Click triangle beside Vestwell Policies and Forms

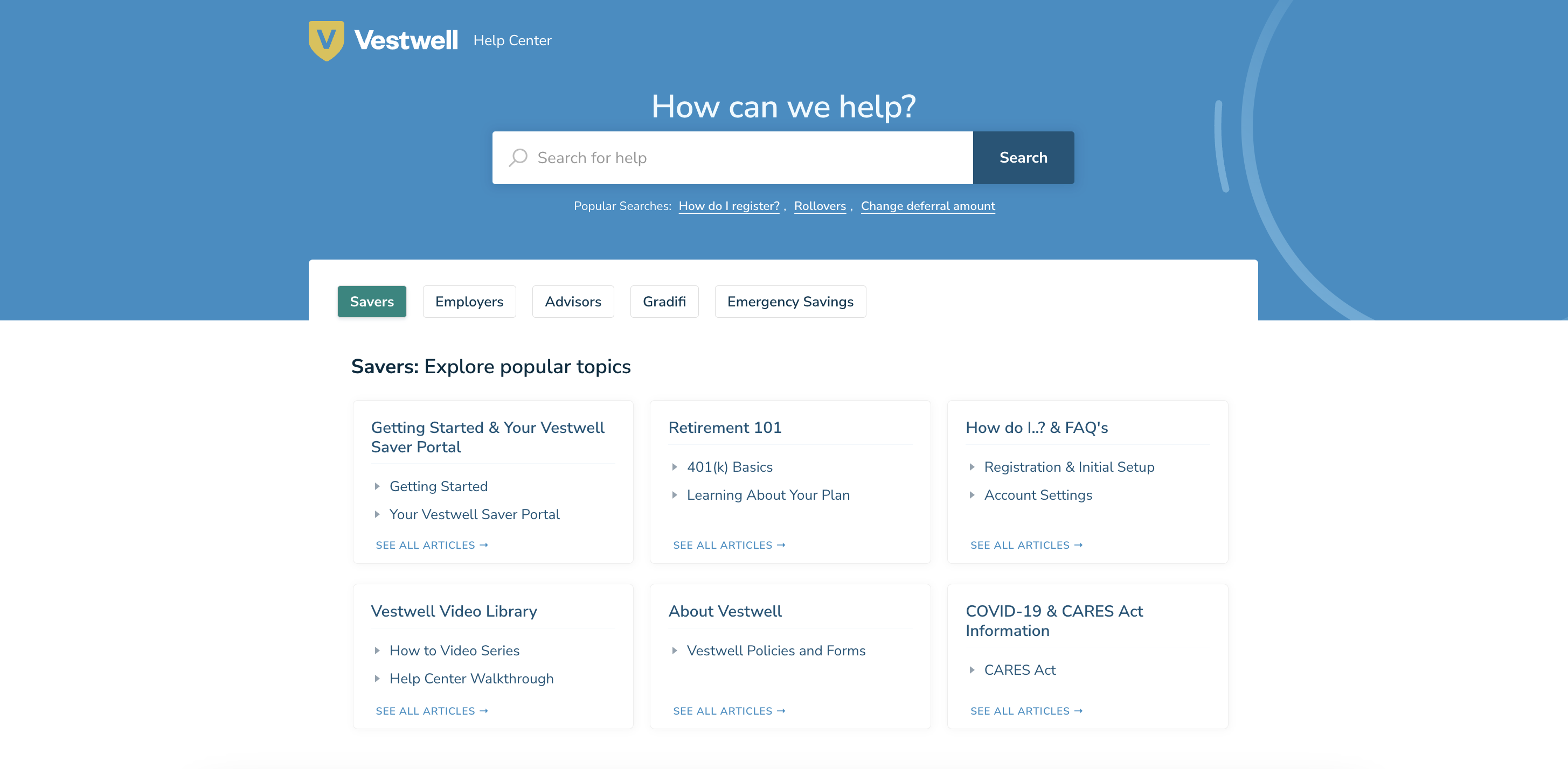pyautogui.click(x=674, y=651)
